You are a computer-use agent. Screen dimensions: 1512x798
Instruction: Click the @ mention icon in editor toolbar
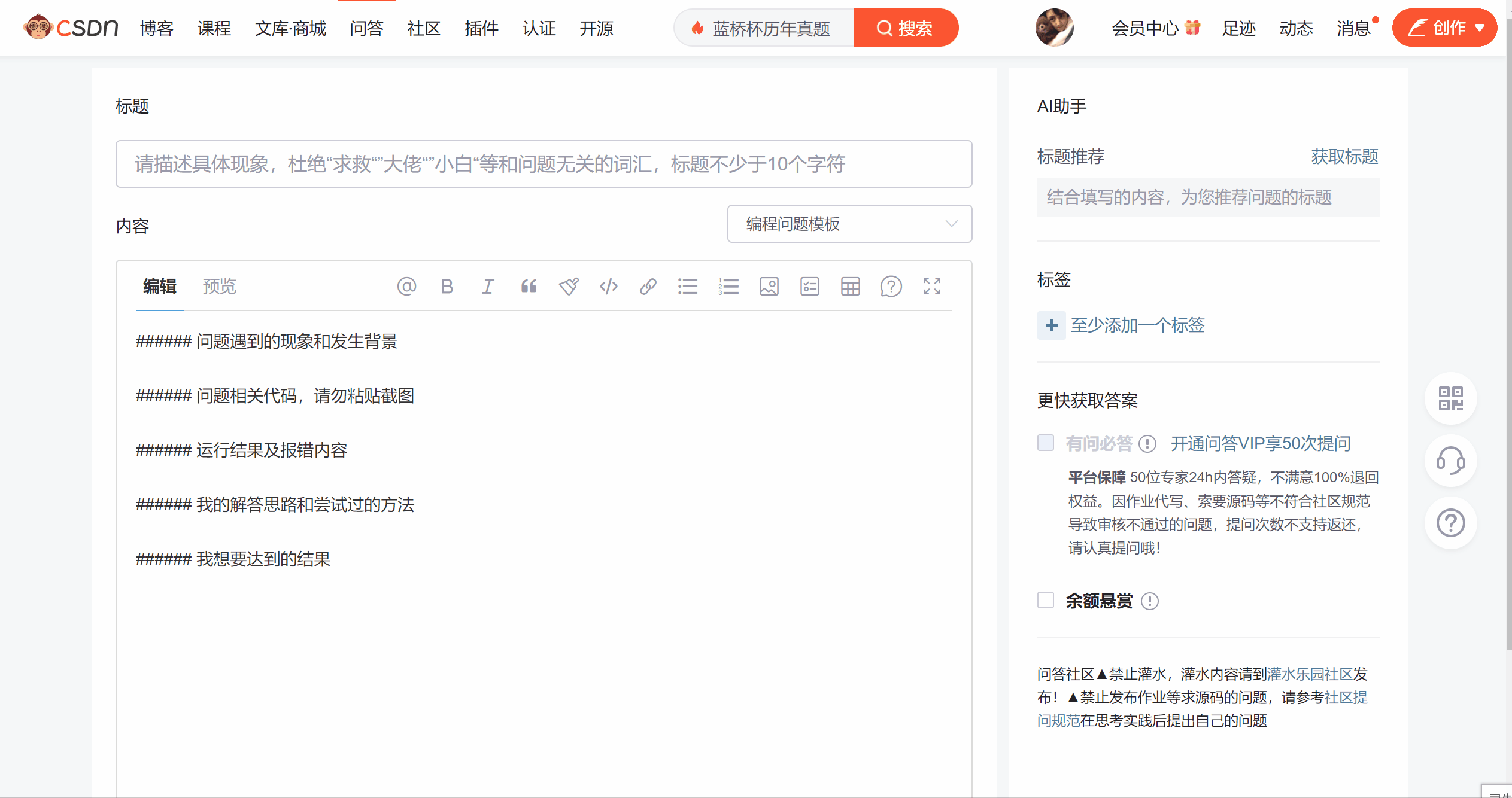[406, 287]
